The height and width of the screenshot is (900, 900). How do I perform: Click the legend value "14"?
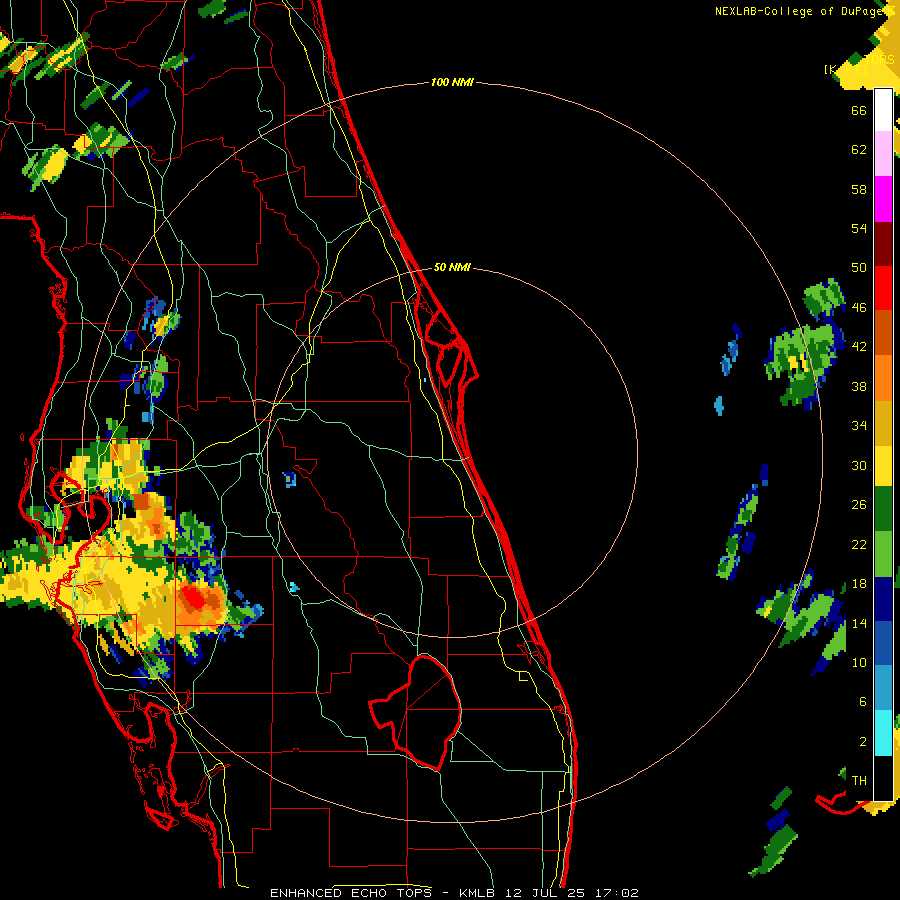(x=859, y=623)
